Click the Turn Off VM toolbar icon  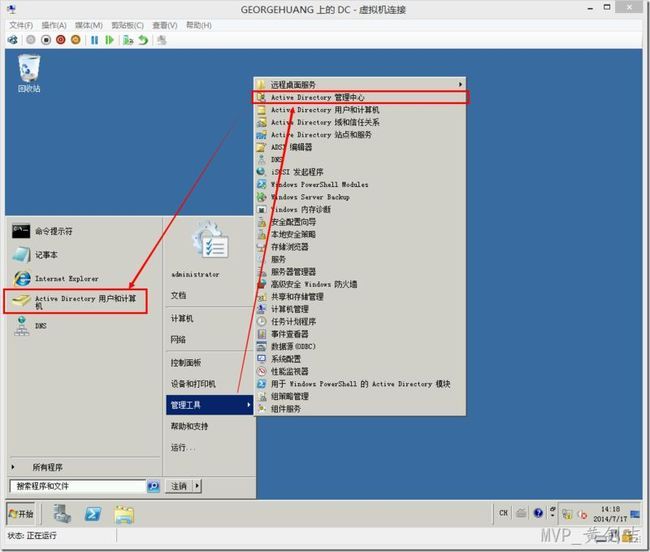tap(46, 40)
